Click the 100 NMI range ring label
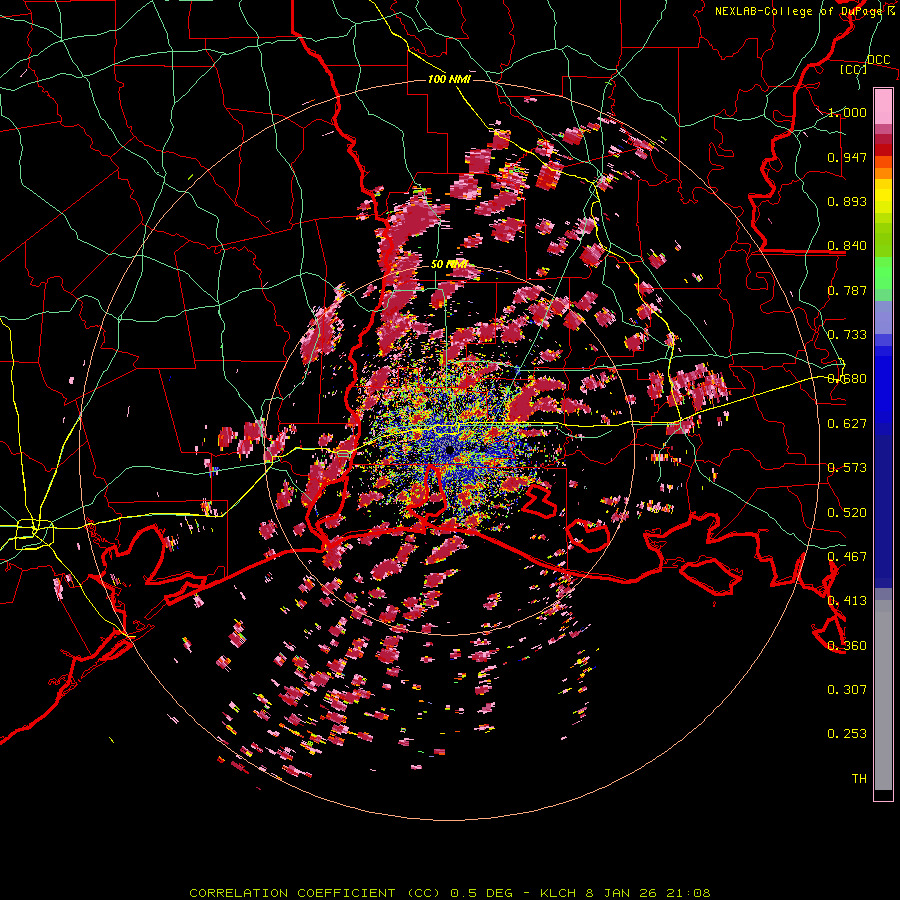Screen dimensions: 900x900 coord(449,79)
